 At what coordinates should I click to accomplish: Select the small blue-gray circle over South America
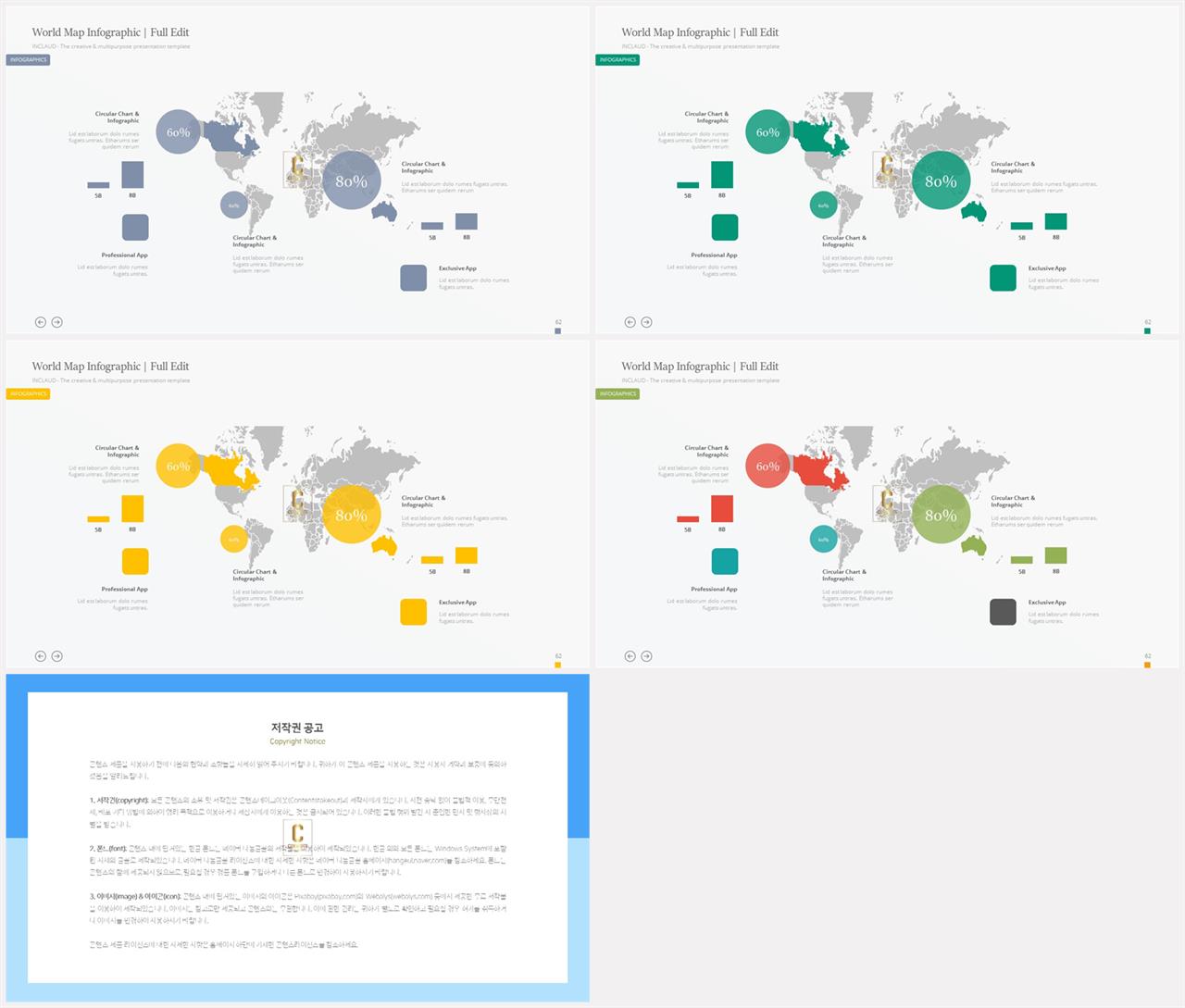pos(233,205)
